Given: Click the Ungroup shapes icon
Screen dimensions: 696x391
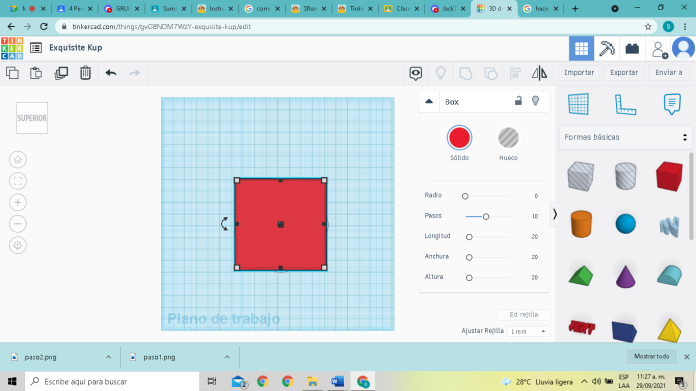Looking at the screenshot, I should tap(490, 73).
